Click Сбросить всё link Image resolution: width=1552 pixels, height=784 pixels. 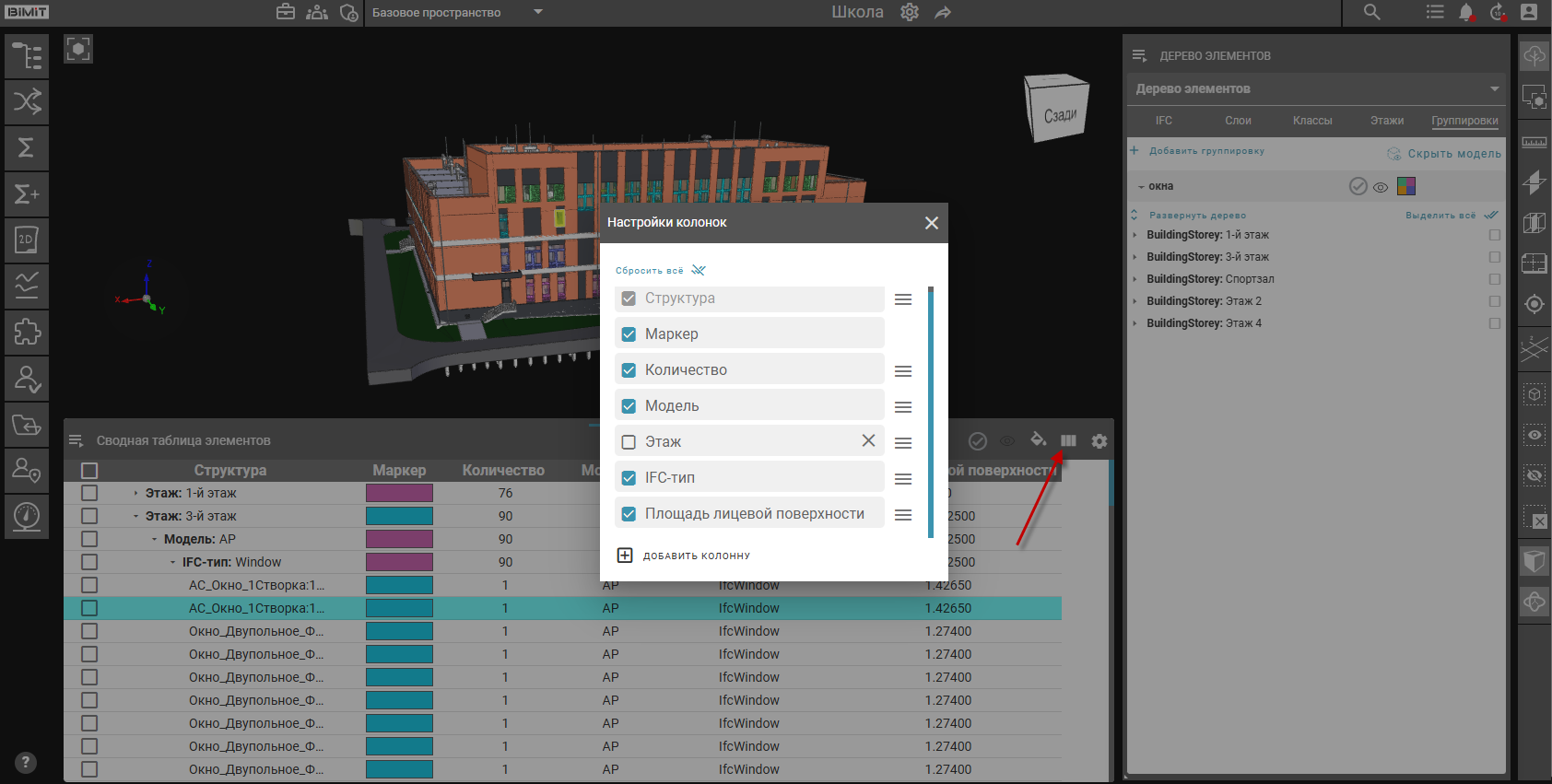click(x=650, y=271)
